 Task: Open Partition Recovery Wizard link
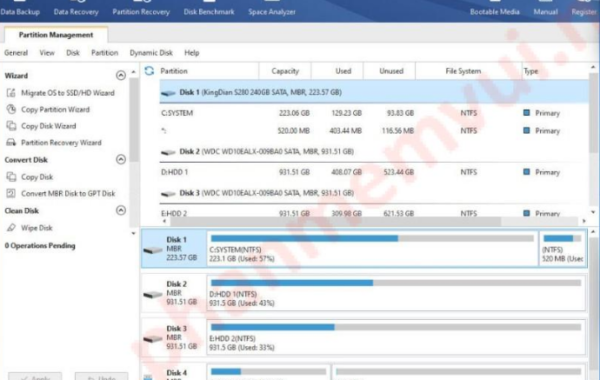[61, 143]
